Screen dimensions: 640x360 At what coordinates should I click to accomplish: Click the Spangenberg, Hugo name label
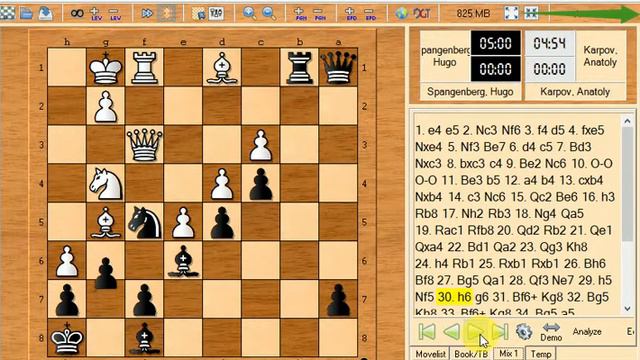pos(470,92)
